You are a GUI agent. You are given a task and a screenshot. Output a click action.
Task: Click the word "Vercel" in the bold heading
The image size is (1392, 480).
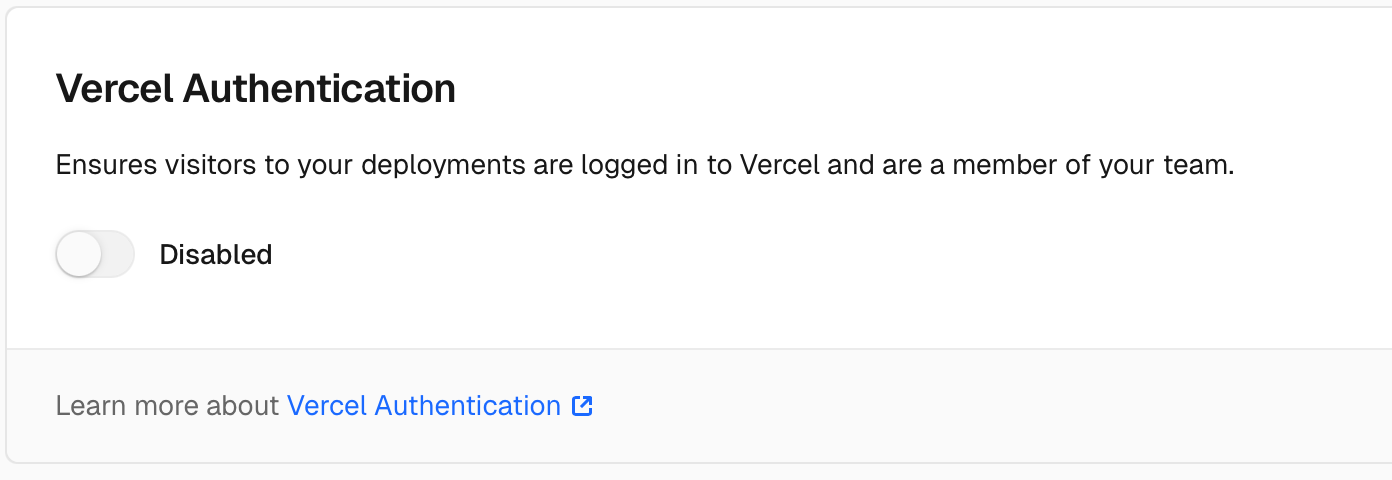(114, 89)
